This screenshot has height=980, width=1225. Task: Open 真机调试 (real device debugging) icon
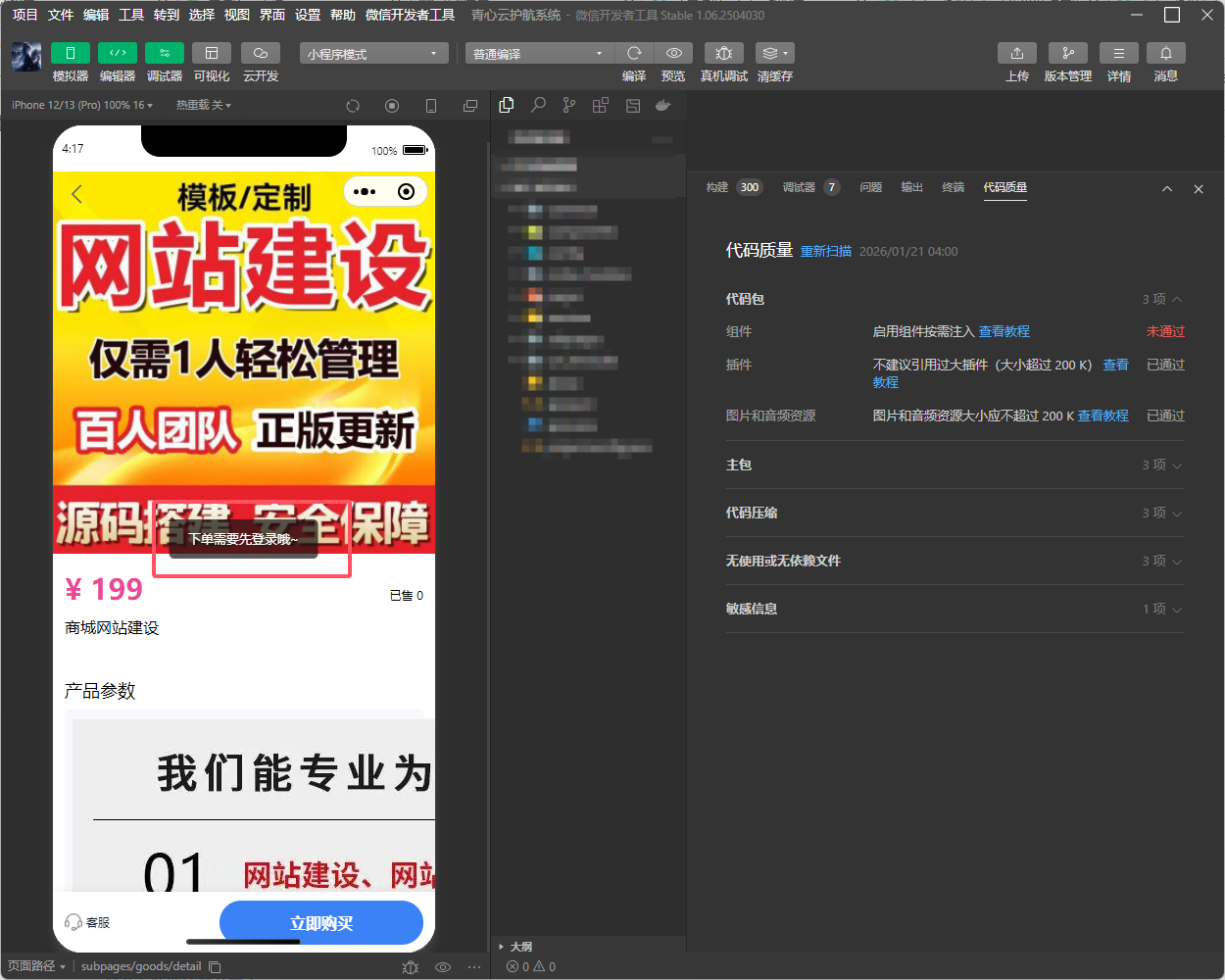[724, 53]
